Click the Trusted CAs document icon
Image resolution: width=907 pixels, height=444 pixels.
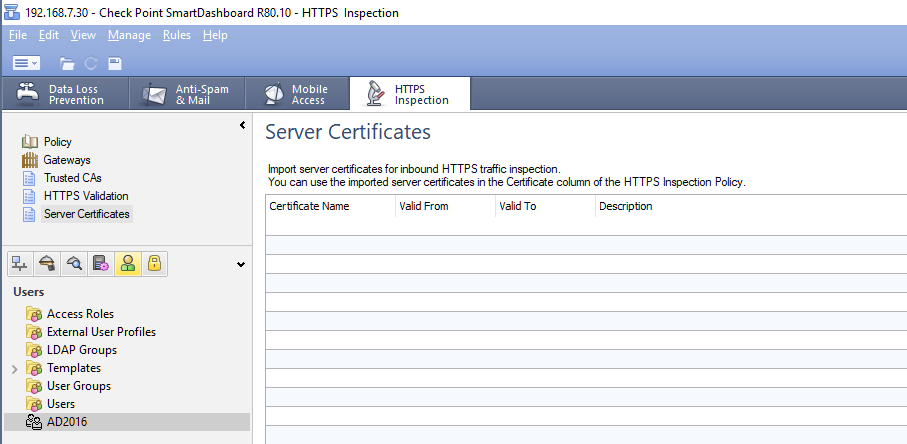pos(29,177)
